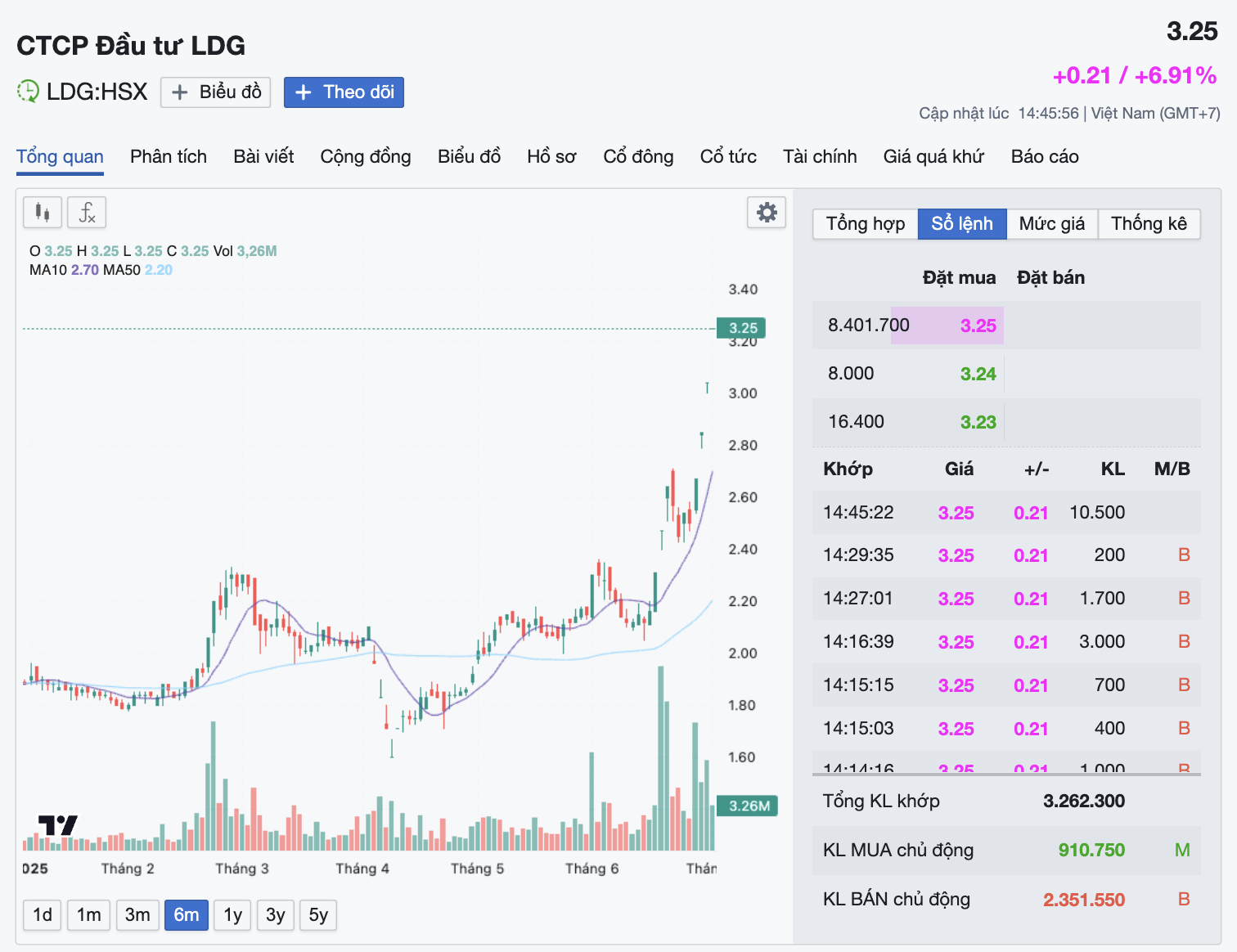1237x952 pixels.
Task: Open the fx indicators icon
Action: coord(87,213)
